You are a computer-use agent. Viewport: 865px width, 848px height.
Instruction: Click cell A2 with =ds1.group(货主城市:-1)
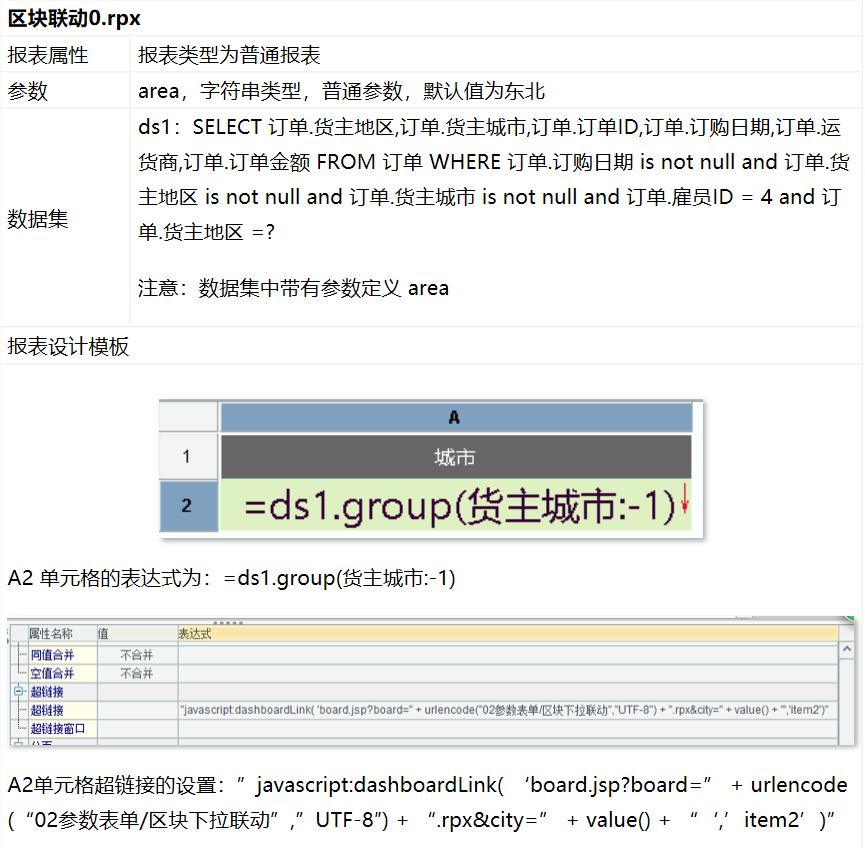456,505
